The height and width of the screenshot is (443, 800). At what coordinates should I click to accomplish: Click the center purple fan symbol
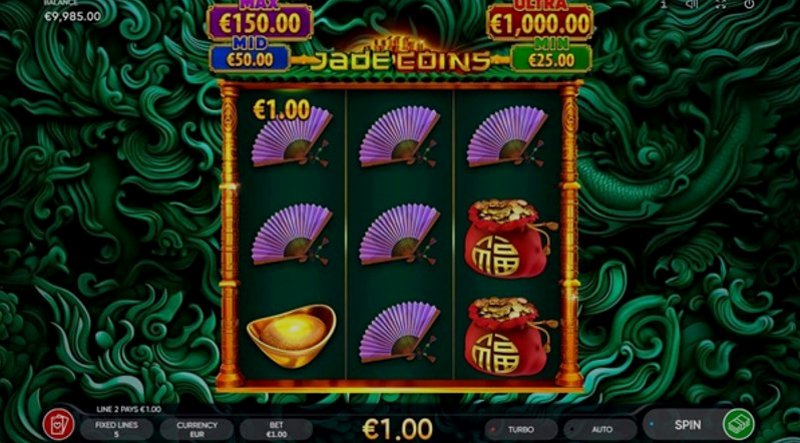pos(399,234)
